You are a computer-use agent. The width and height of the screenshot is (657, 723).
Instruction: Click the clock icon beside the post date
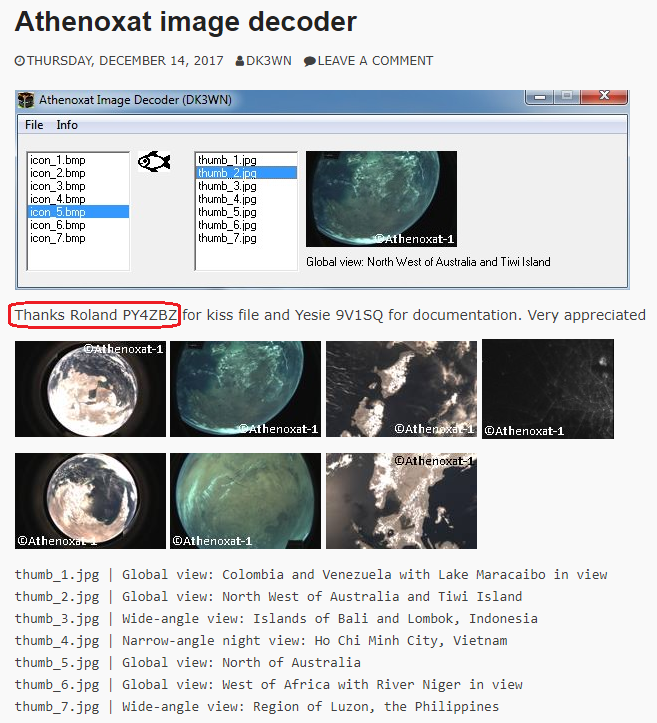20,61
